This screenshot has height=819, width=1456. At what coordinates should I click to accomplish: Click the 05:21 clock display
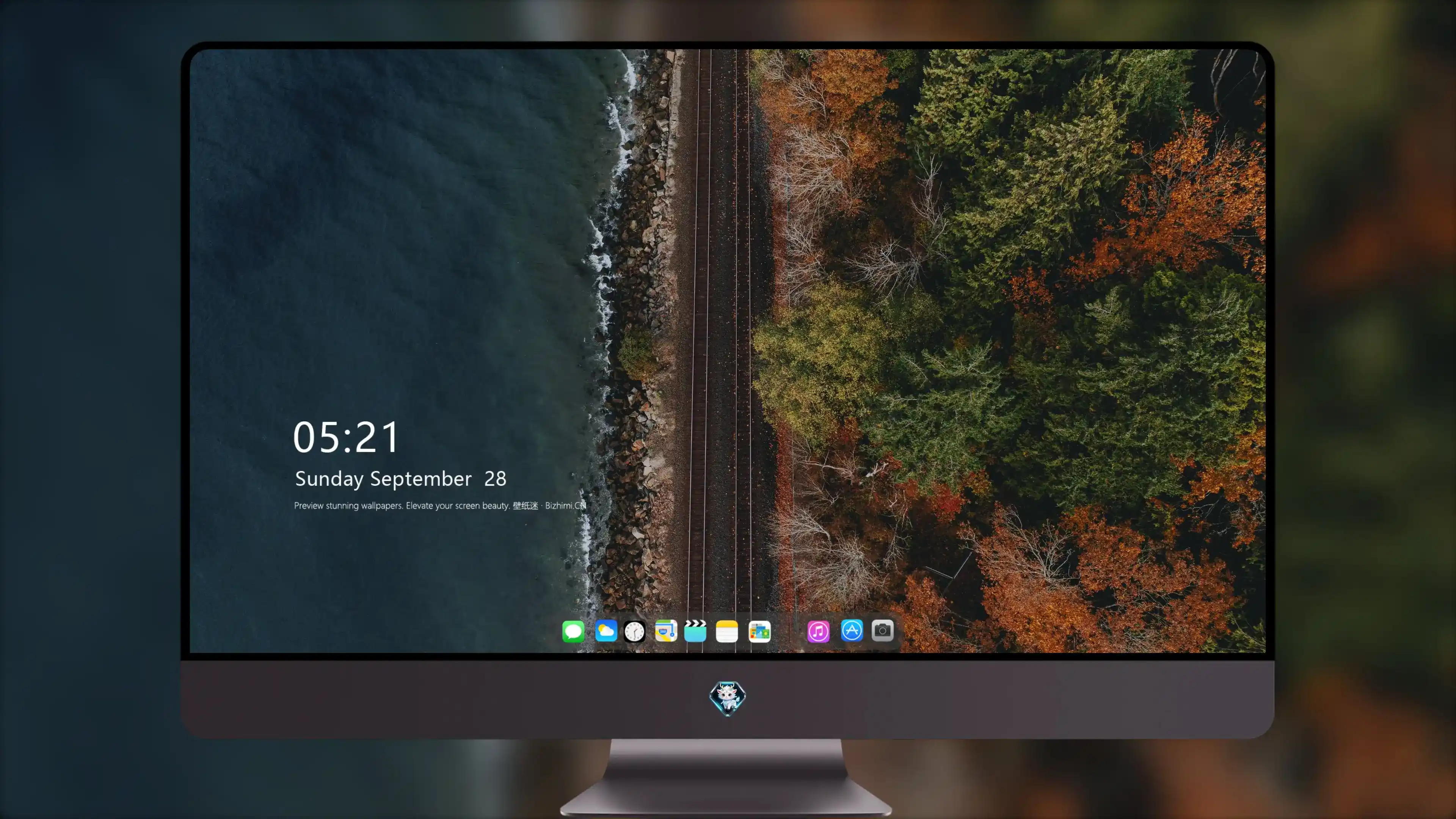click(x=346, y=437)
